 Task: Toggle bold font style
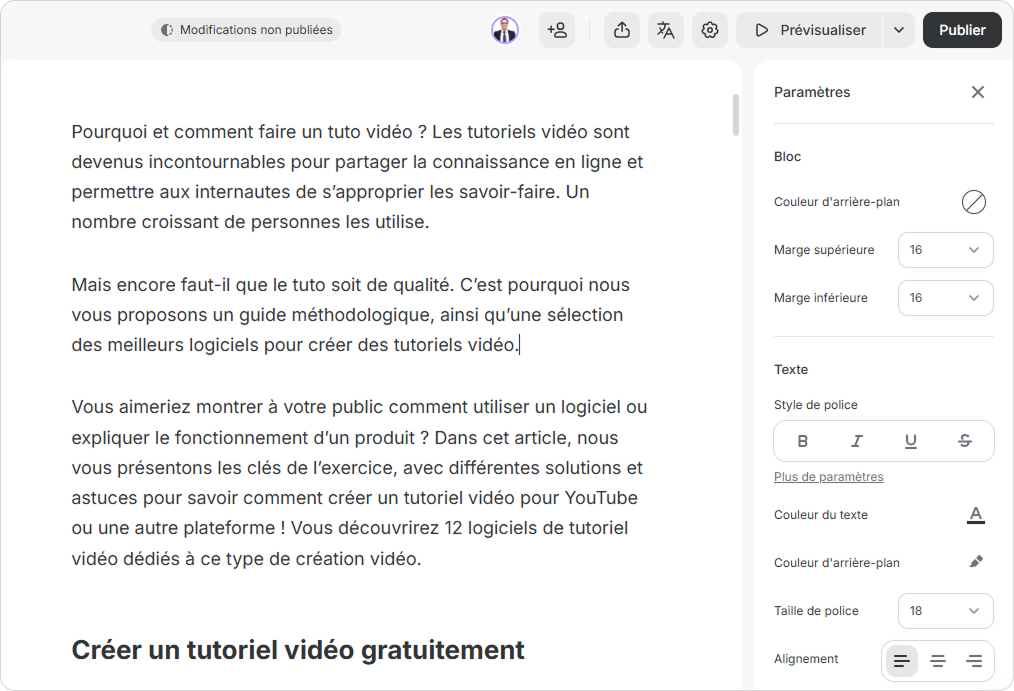(x=802, y=441)
